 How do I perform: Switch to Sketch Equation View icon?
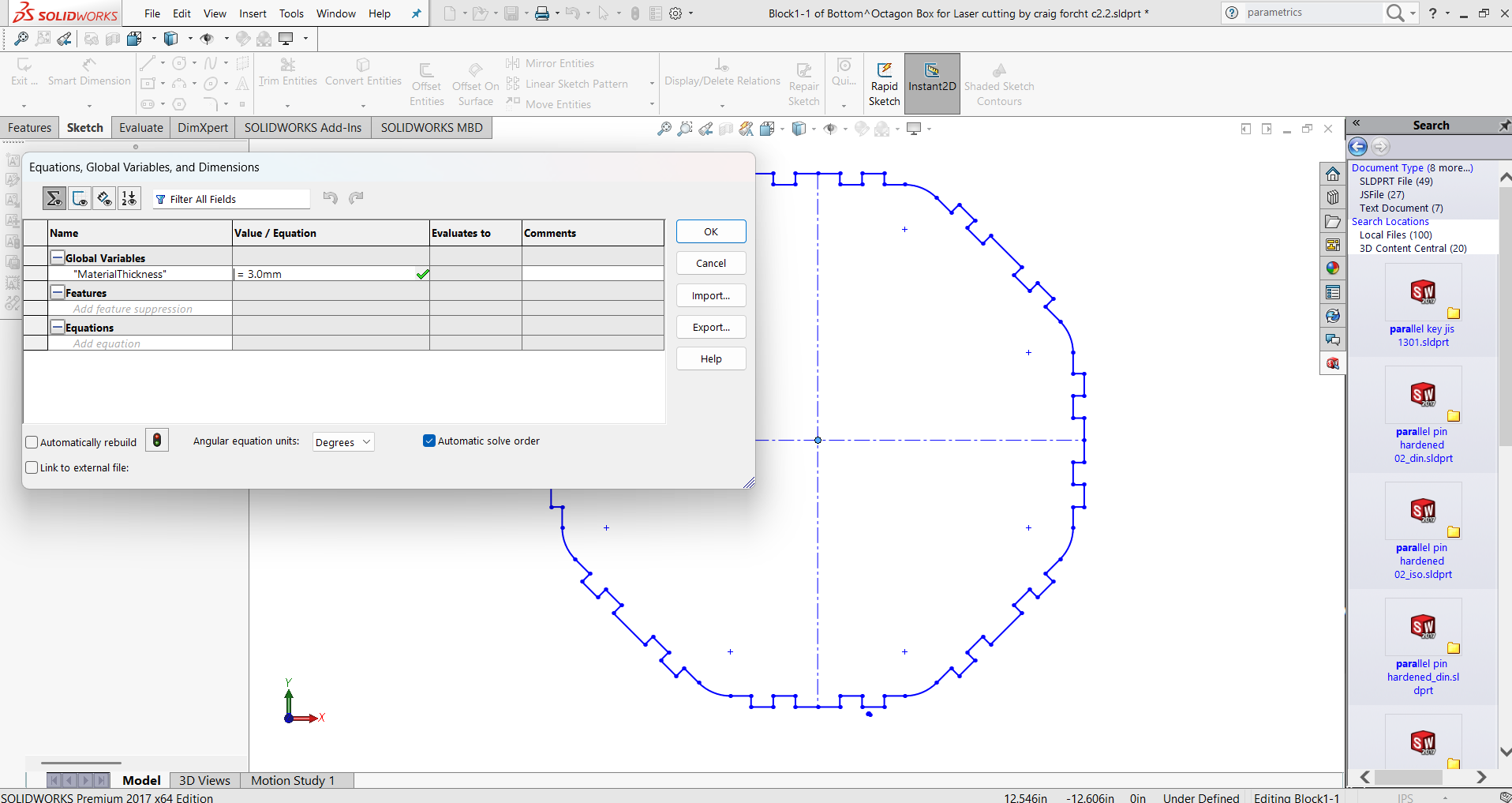[80, 198]
